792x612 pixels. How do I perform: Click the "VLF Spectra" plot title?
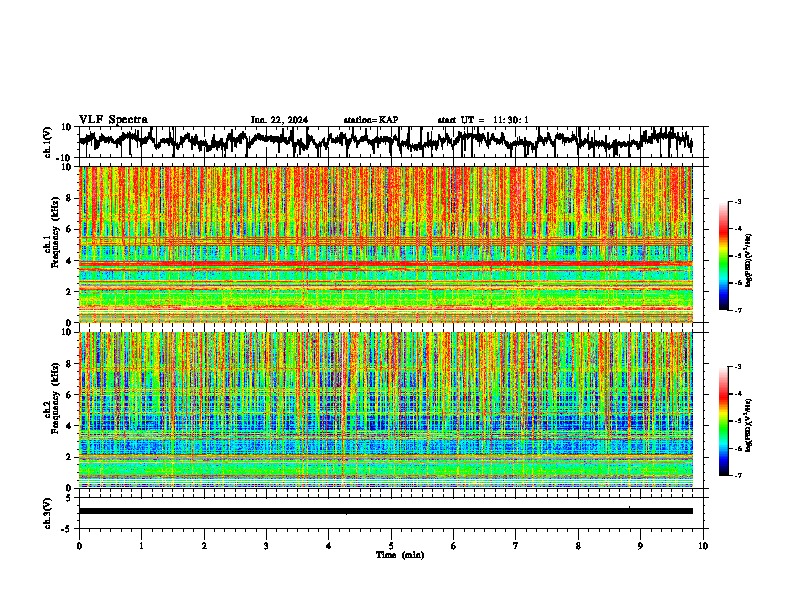click(x=113, y=120)
